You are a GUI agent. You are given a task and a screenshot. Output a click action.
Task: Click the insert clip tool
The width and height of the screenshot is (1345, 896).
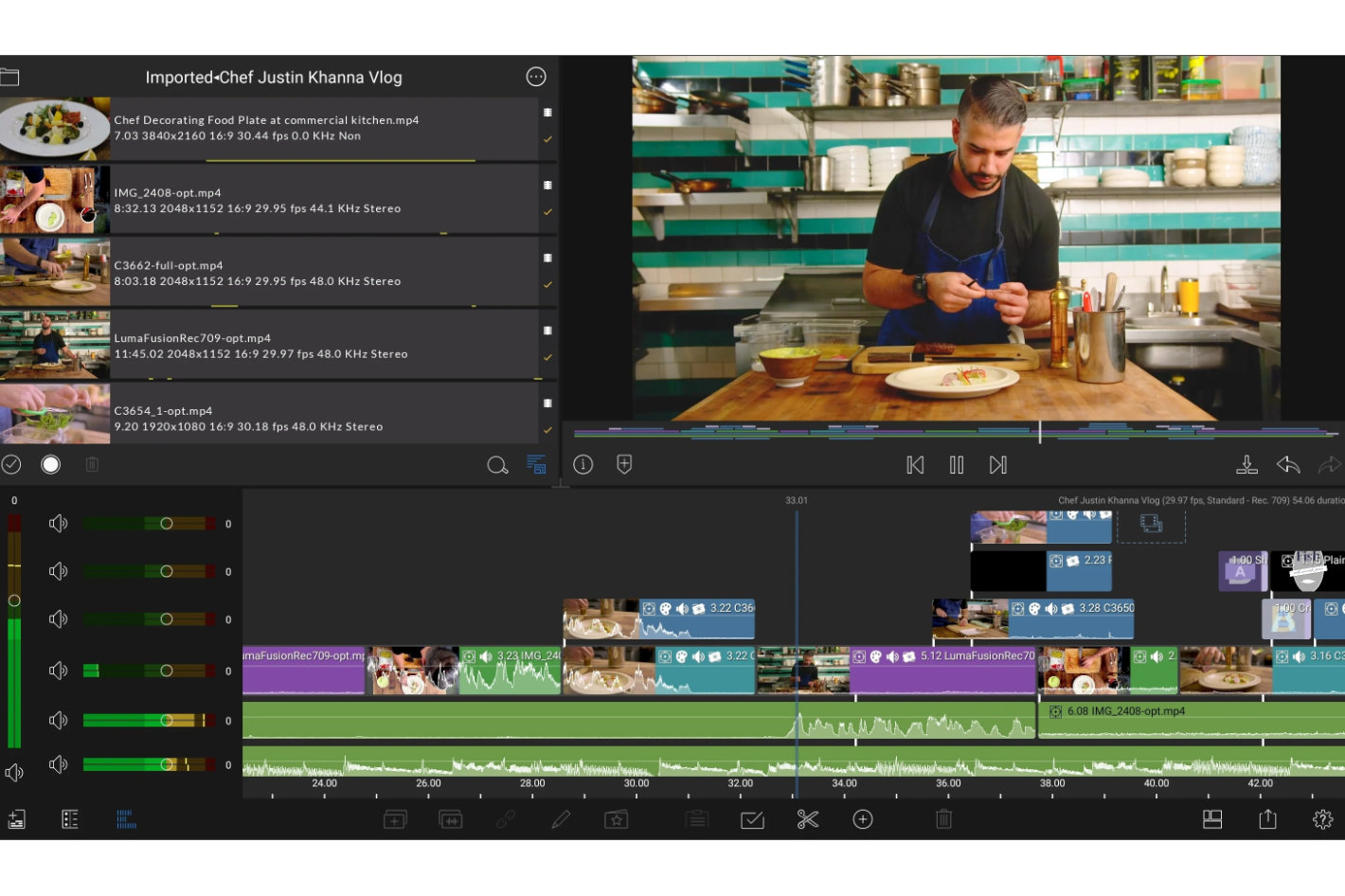(x=395, y=819)
